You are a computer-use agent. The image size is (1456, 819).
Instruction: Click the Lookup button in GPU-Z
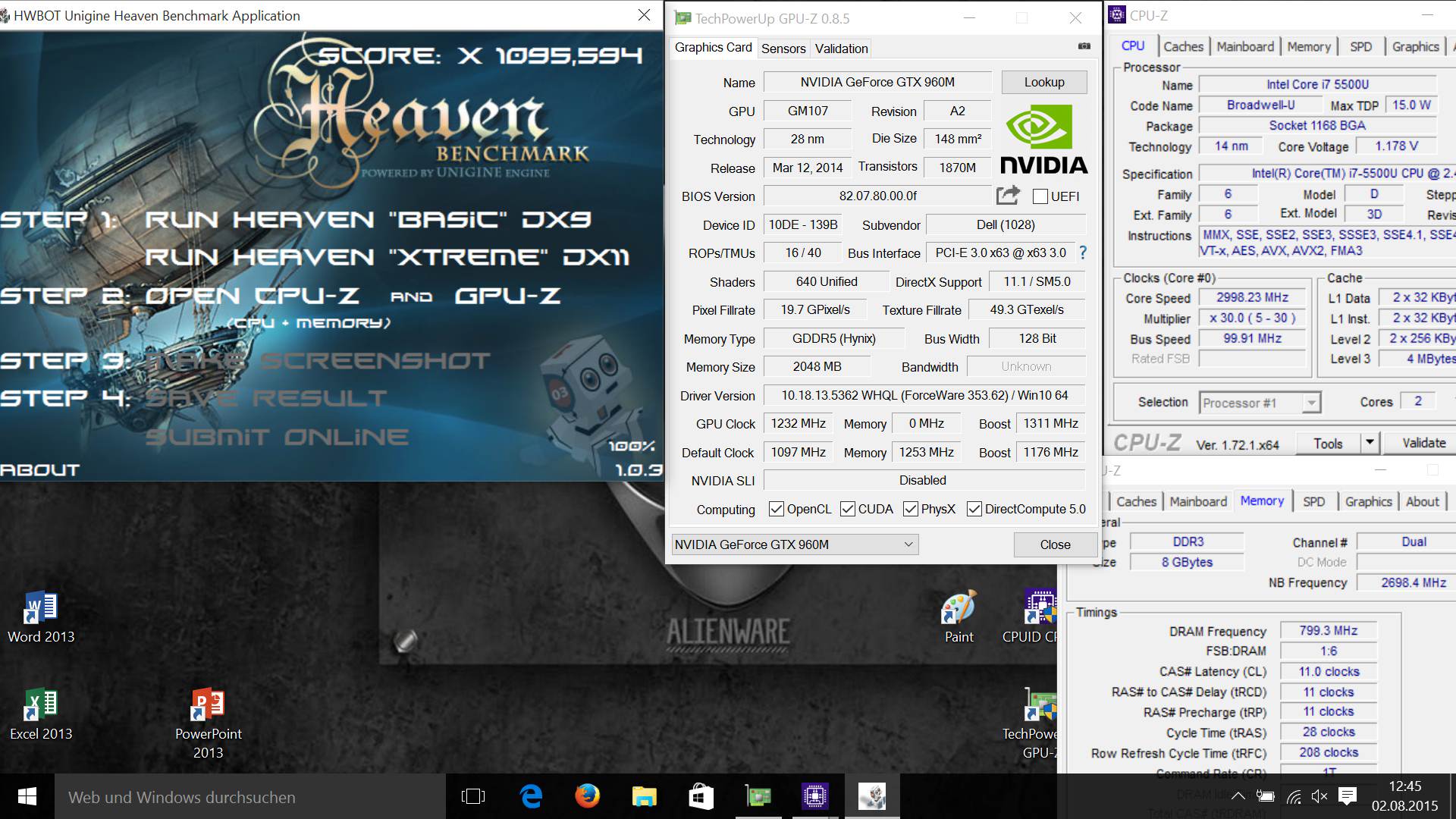1044,82
